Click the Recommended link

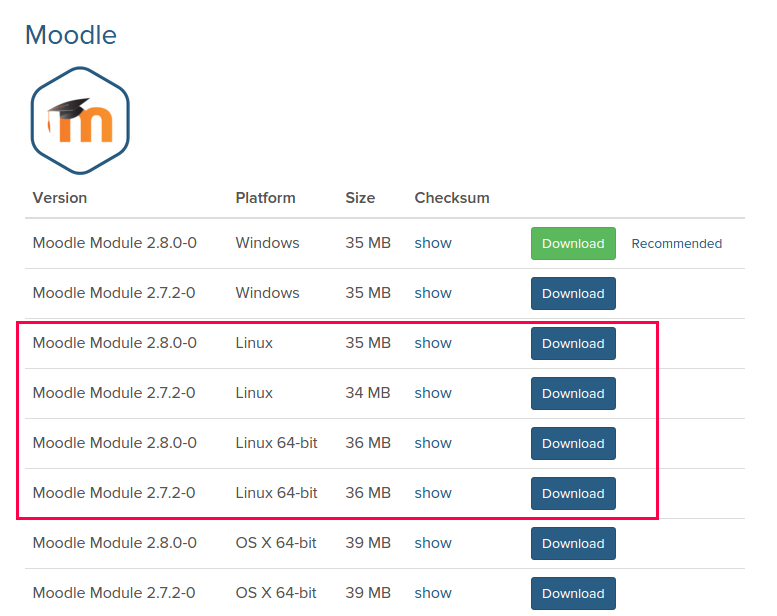point(676,243)
